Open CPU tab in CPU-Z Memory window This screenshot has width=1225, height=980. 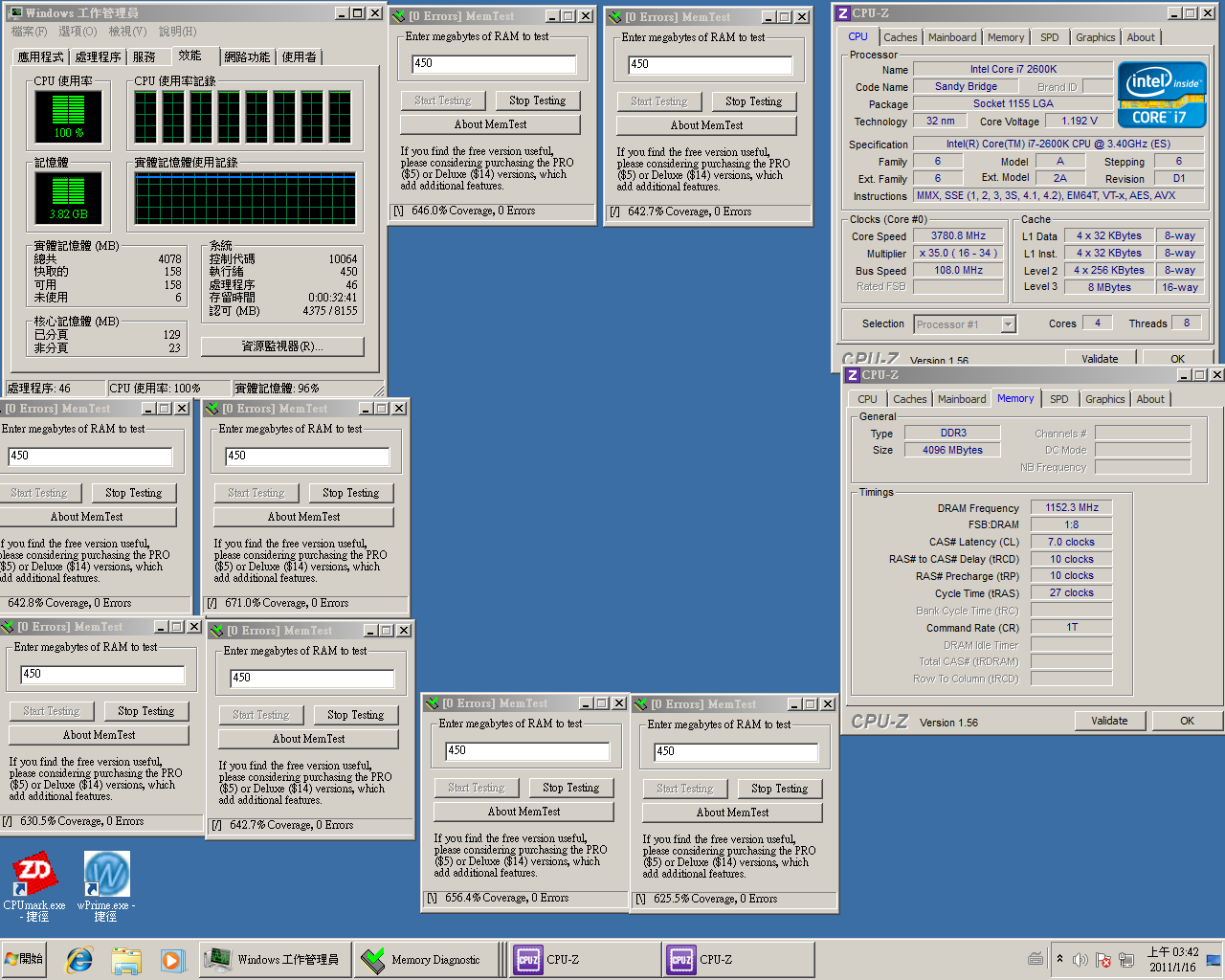(x=867, y=399)
